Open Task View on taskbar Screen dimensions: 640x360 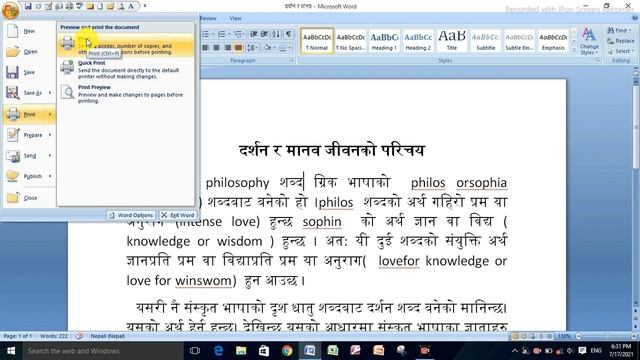195,351
